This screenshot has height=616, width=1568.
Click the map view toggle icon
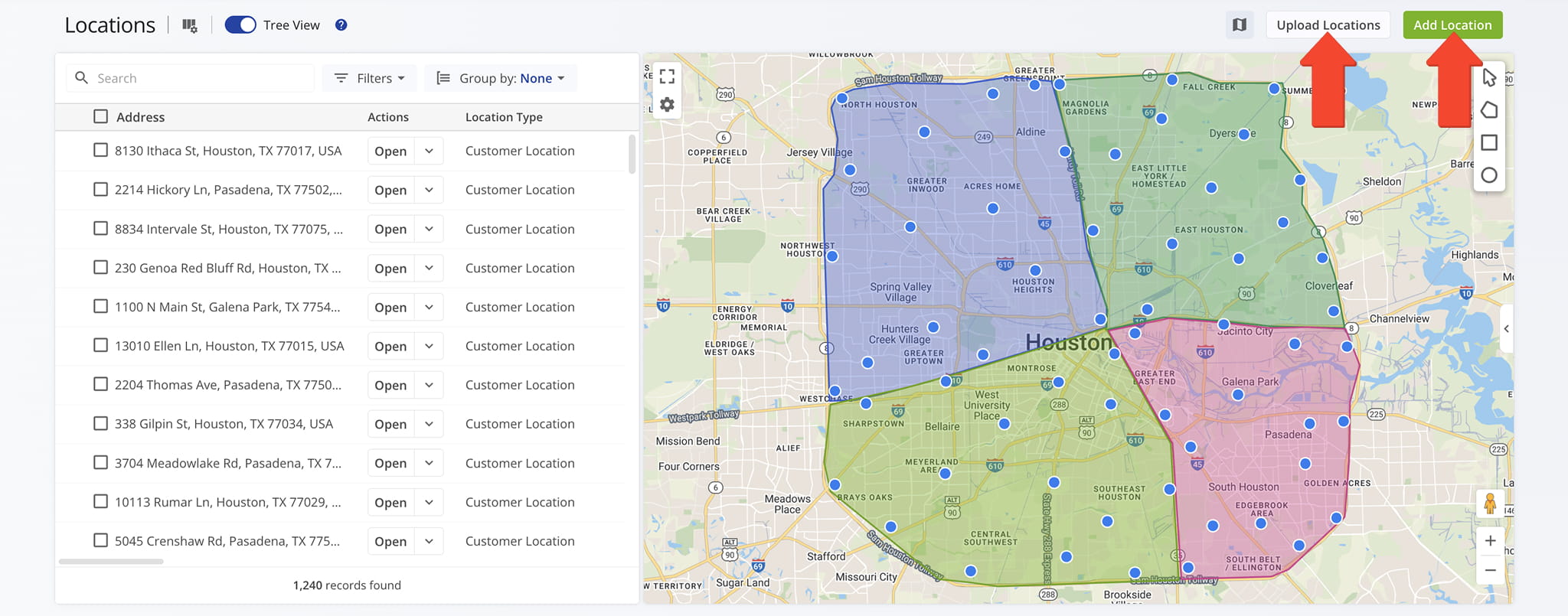1240,25
